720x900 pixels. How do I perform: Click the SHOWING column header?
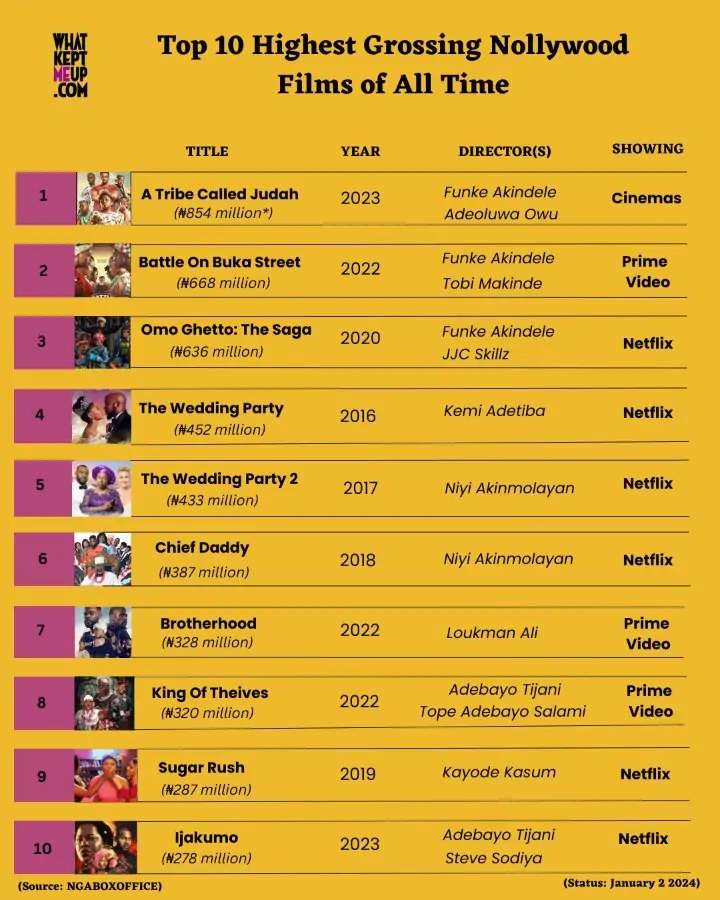click(x=647, y=149)
